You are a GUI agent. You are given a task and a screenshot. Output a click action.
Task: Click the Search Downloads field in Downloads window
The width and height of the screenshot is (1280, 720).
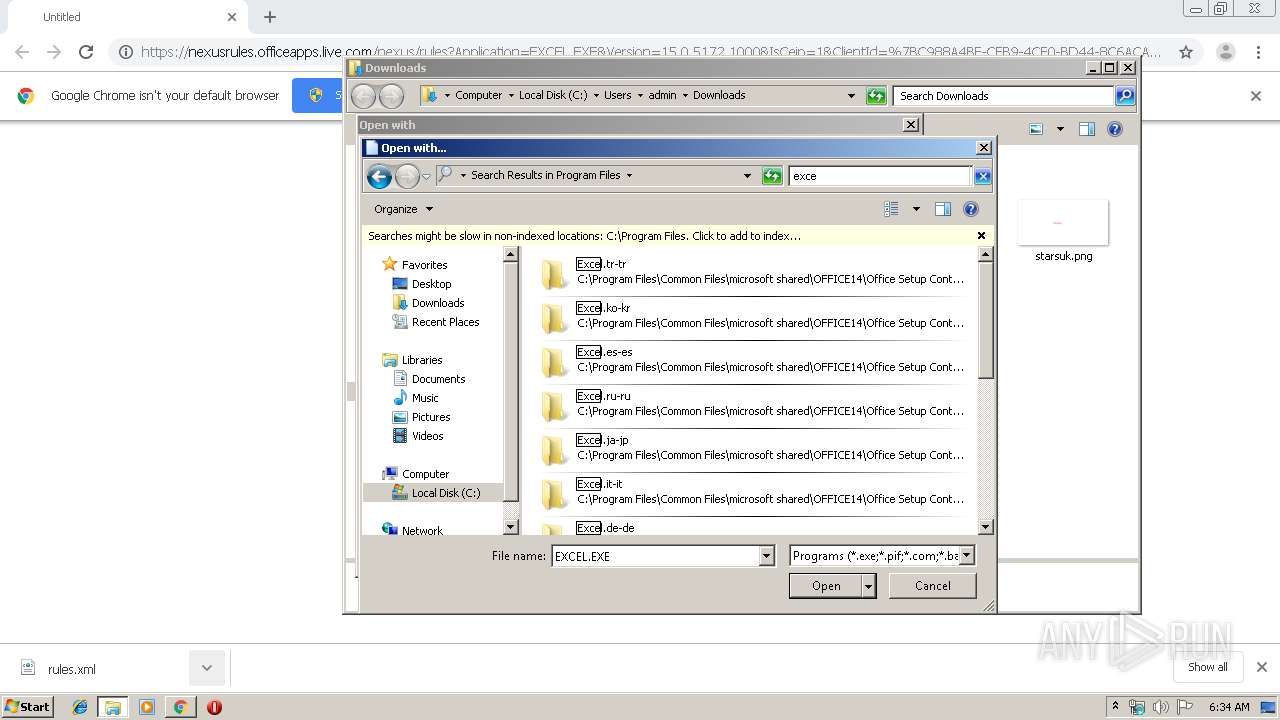click(x=1003, y=96)
